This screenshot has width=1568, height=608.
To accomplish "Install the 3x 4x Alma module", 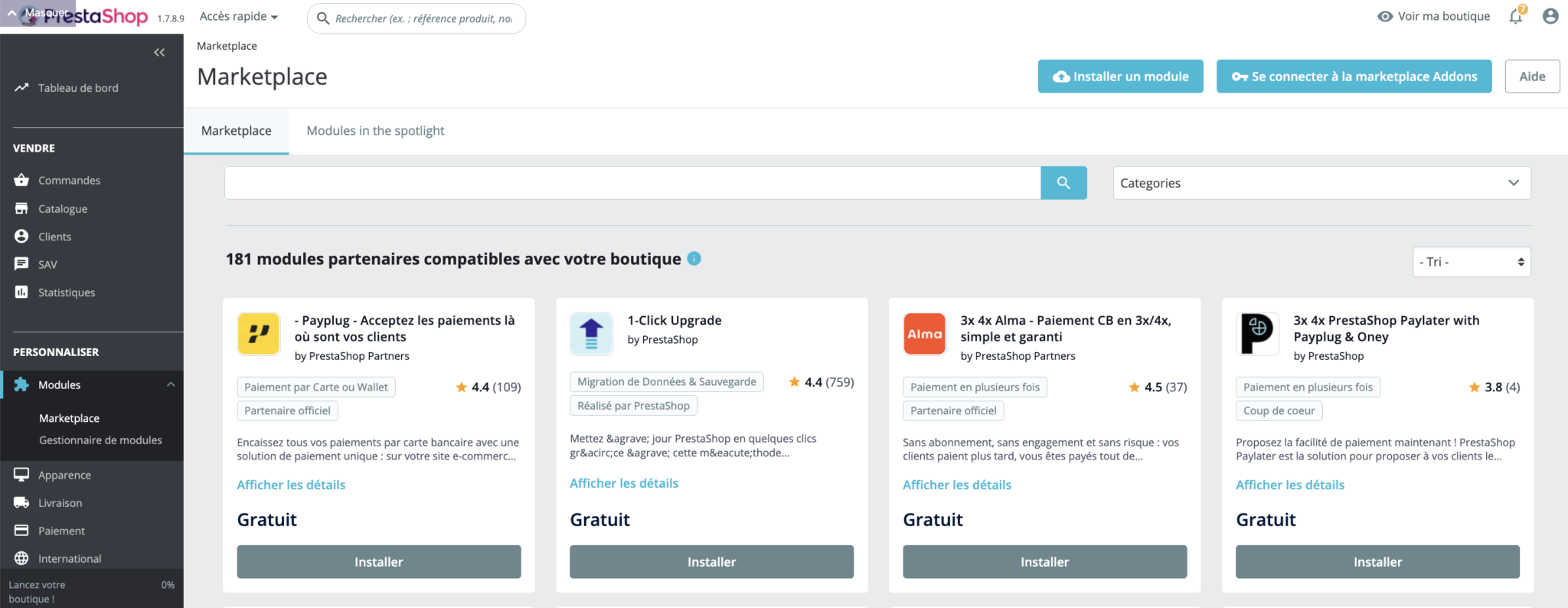I will coord(1044,561).
